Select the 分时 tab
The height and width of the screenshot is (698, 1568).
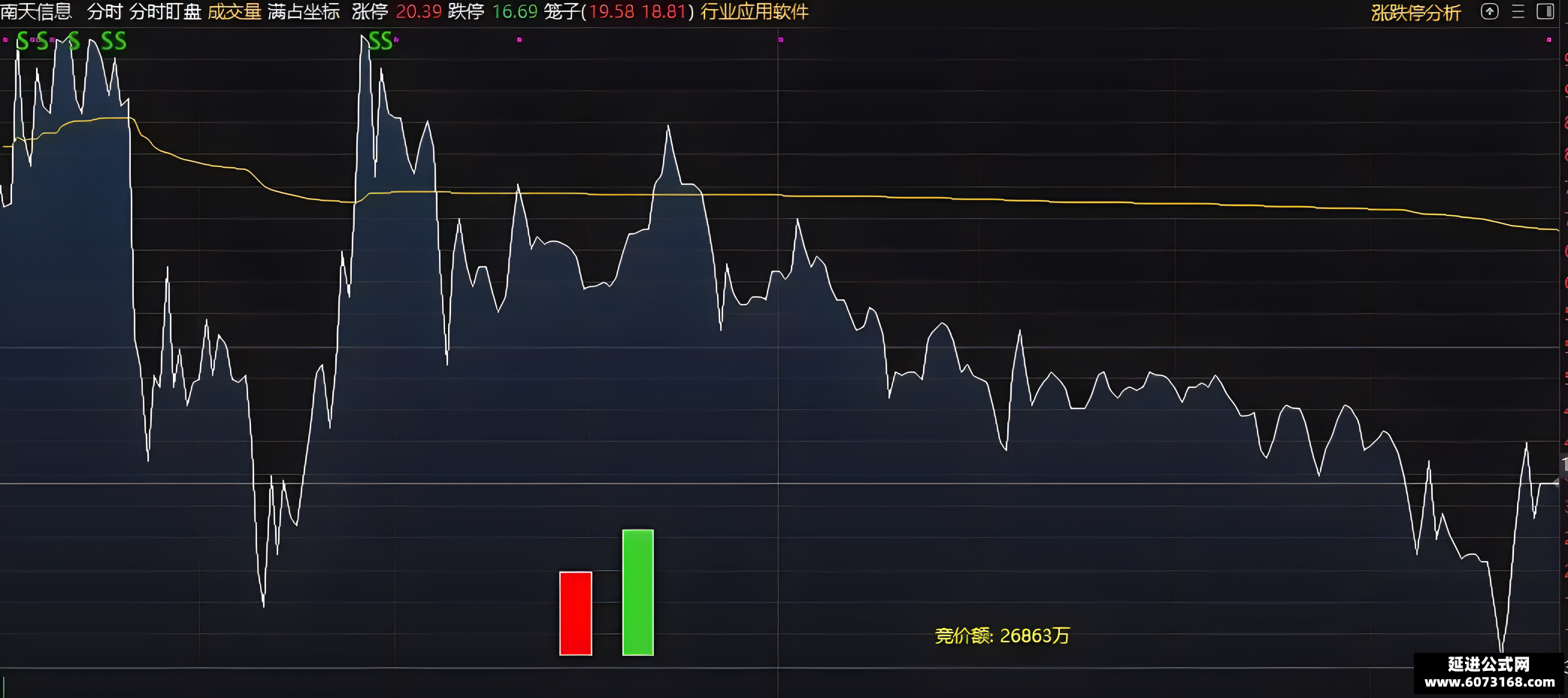point(104,12)
